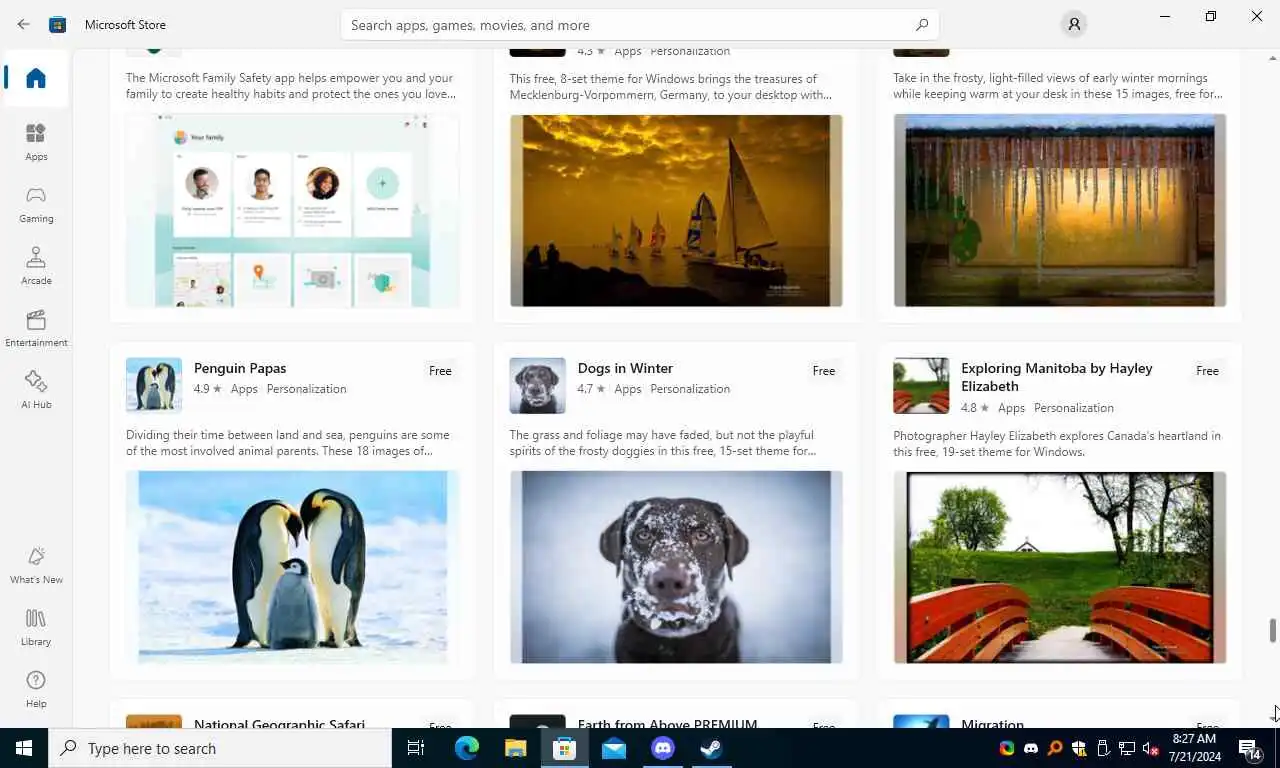Open the AI Hub section

point(36,389)
